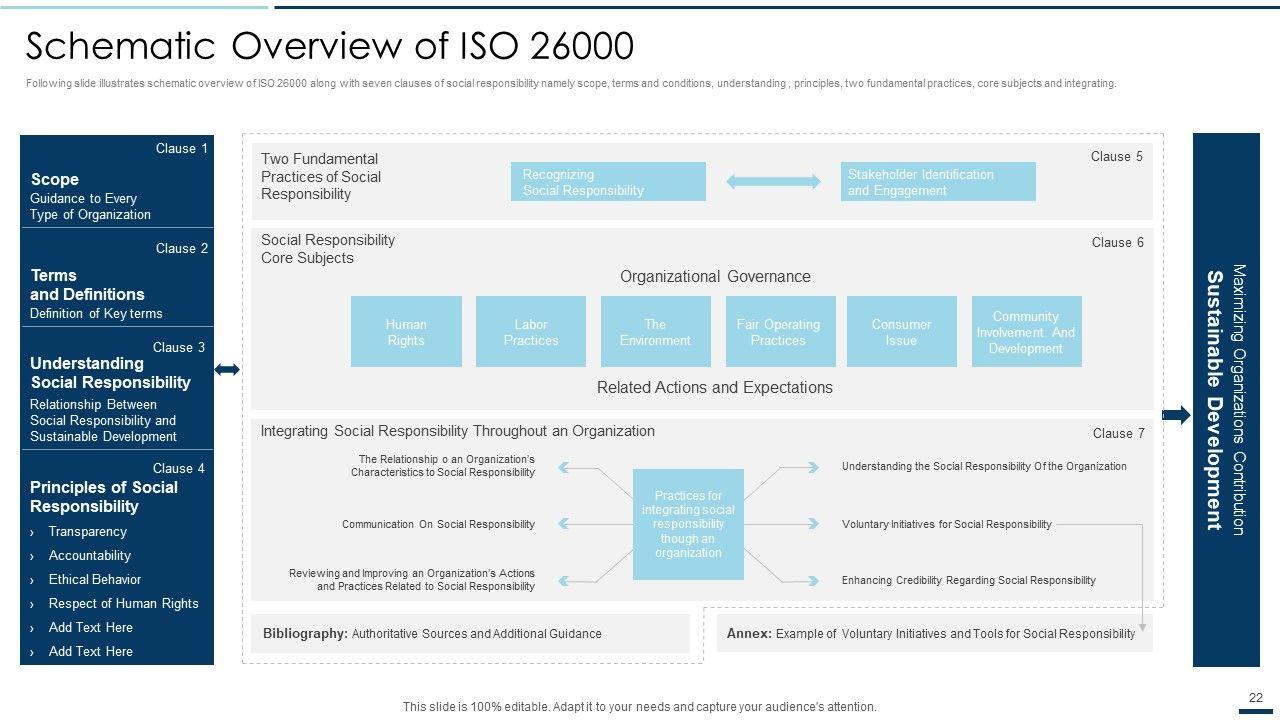Select the chevron bullet beside Transparency
The height and width of the screenshot is (720, 1280).
point(32,533)
